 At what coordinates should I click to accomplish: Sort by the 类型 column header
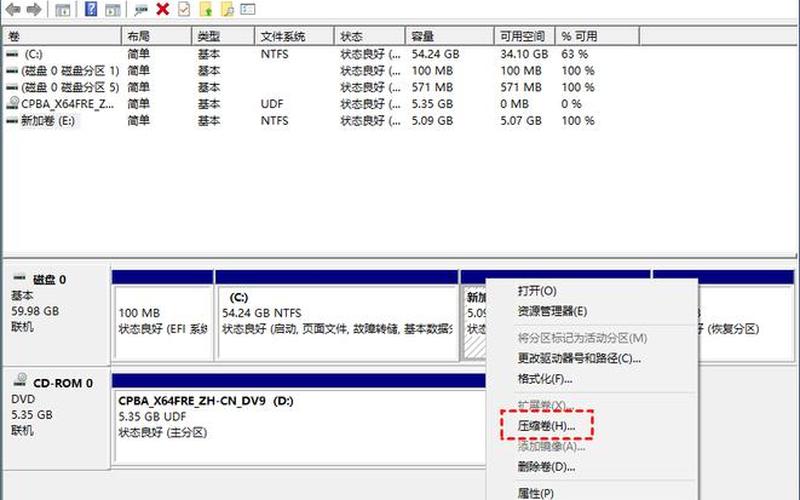click(x=223, y=36)
